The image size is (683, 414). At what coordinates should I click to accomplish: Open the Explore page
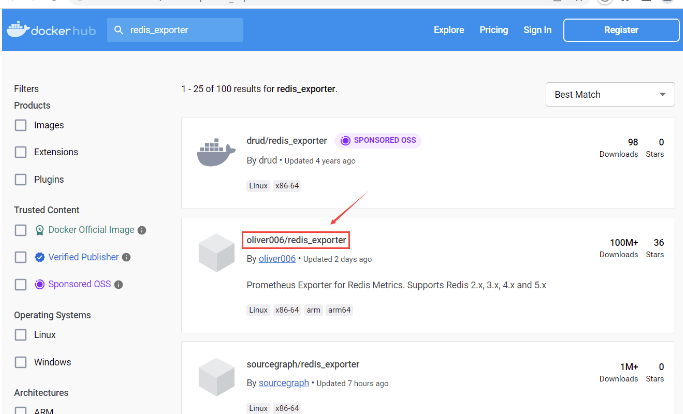pyautogui.click(x=449, y=30)
